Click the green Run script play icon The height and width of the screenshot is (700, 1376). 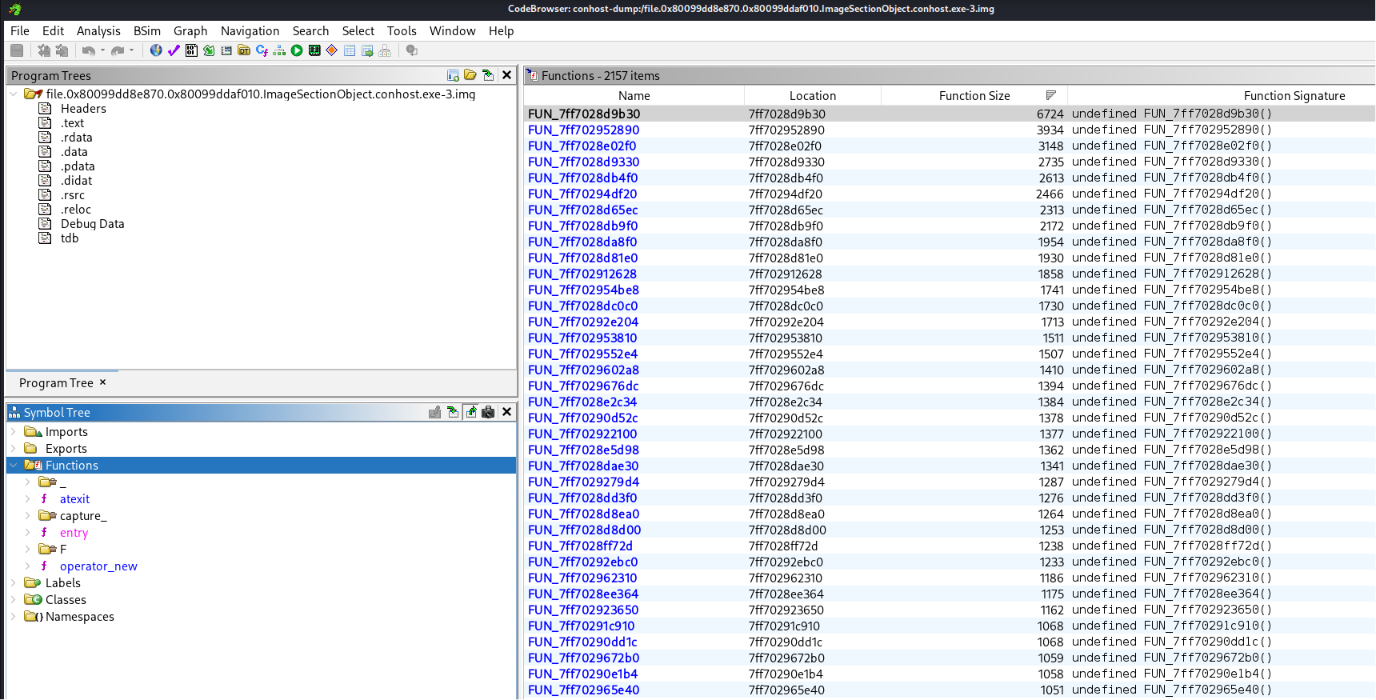[297, 51]
